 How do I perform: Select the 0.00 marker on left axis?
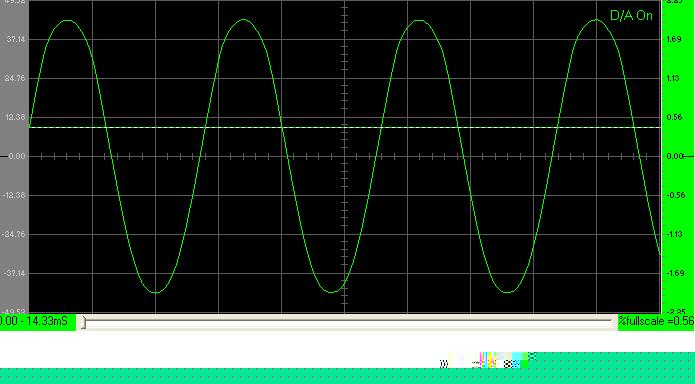[x=17, y=157]
